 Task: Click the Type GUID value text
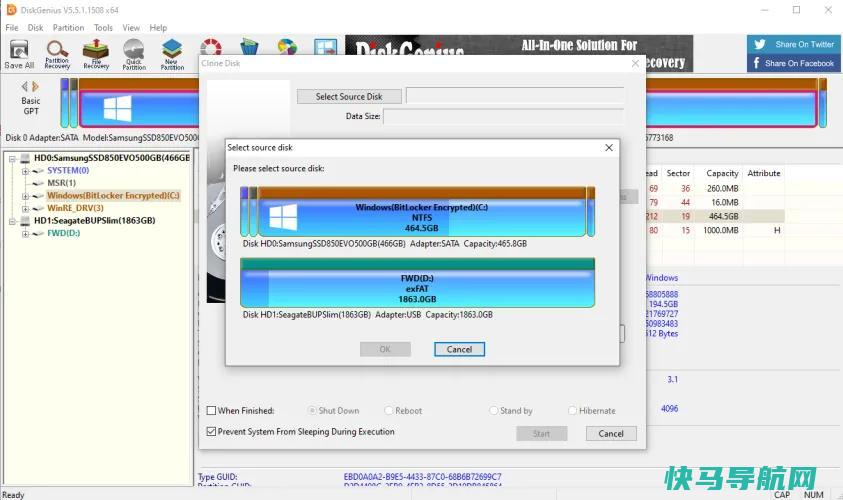click(x=422, y=477)
